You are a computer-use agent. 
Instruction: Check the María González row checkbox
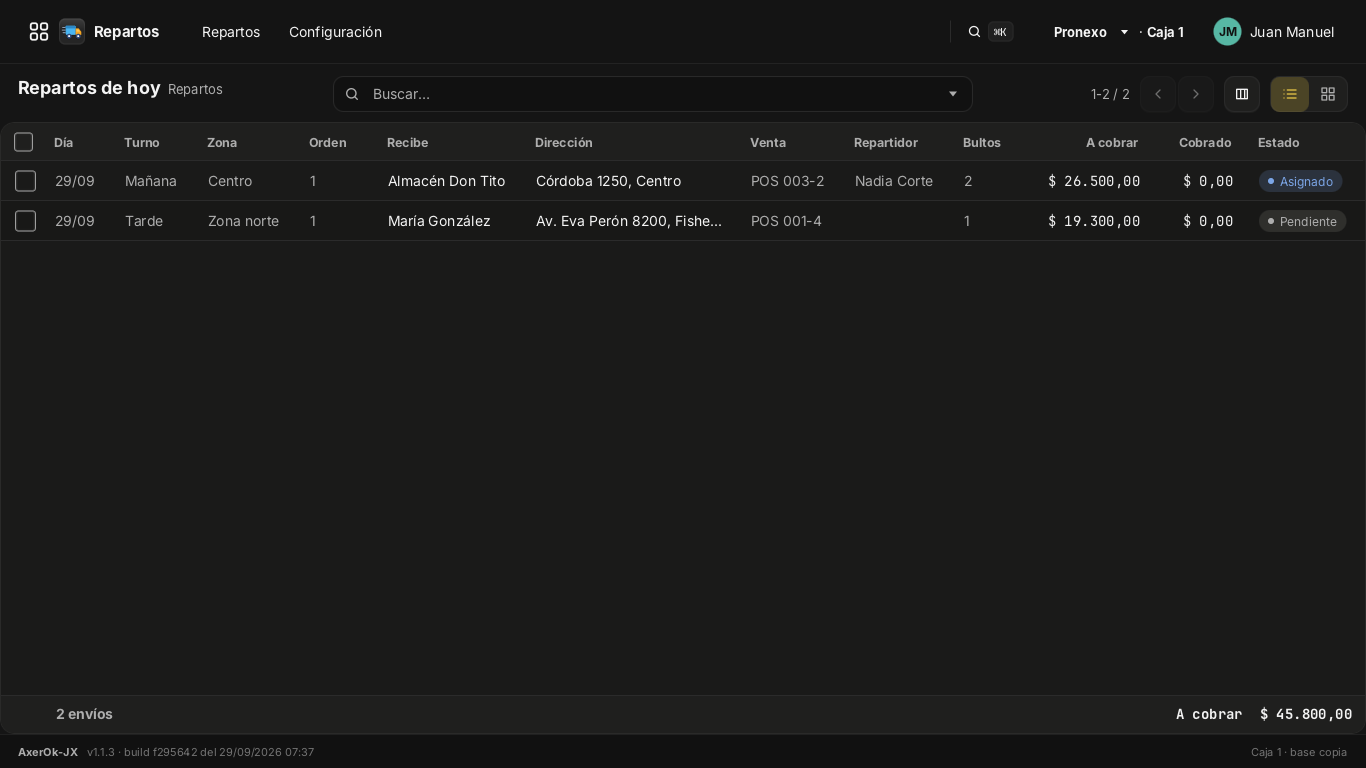(x=26, y=221)
